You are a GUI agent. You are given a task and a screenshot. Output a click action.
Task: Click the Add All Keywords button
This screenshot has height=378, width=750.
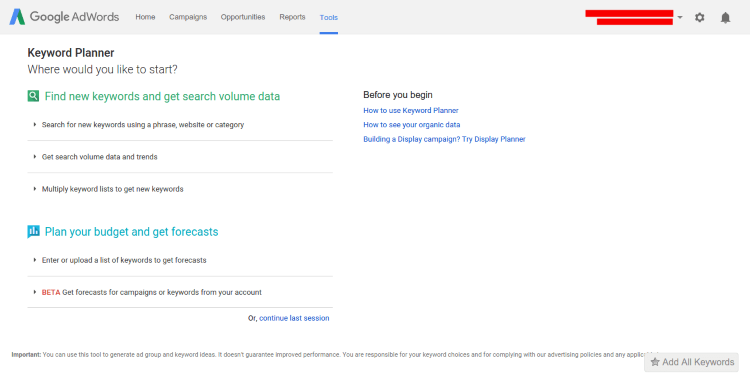pyautogui.click(x=692, y=362)
